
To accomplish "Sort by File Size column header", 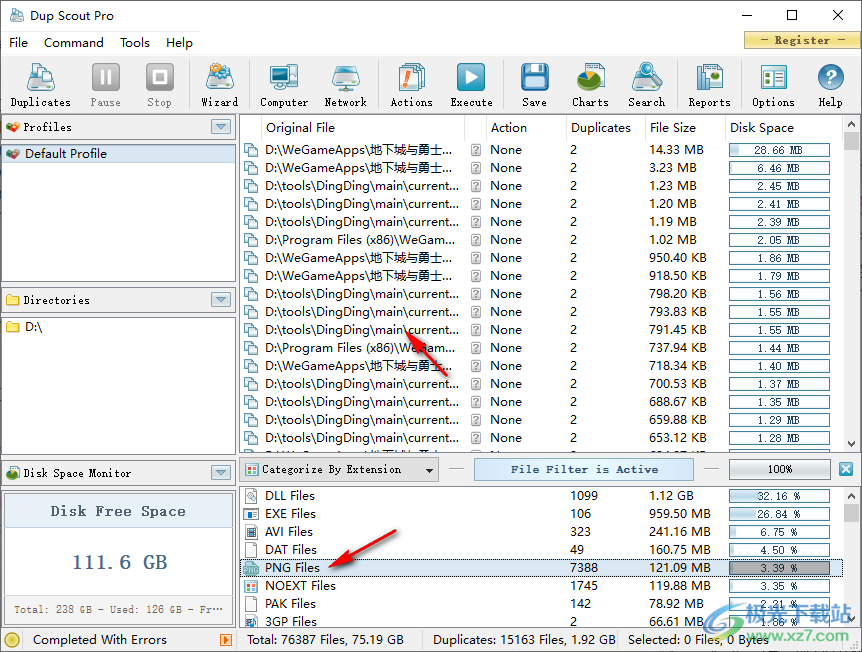I will 684,128.
